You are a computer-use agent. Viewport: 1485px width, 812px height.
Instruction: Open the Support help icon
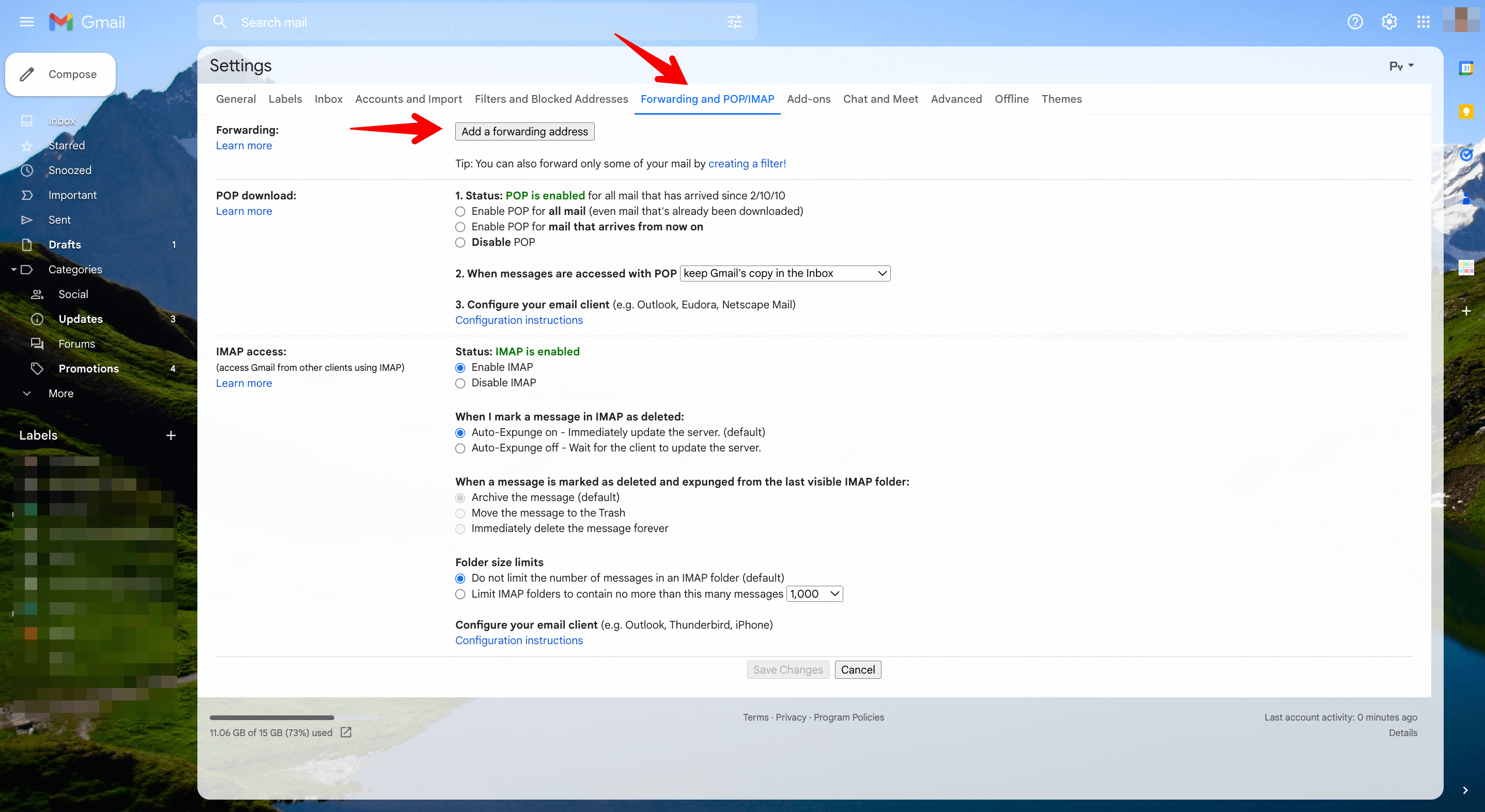pyautogui.click(x=1355, y=22)
